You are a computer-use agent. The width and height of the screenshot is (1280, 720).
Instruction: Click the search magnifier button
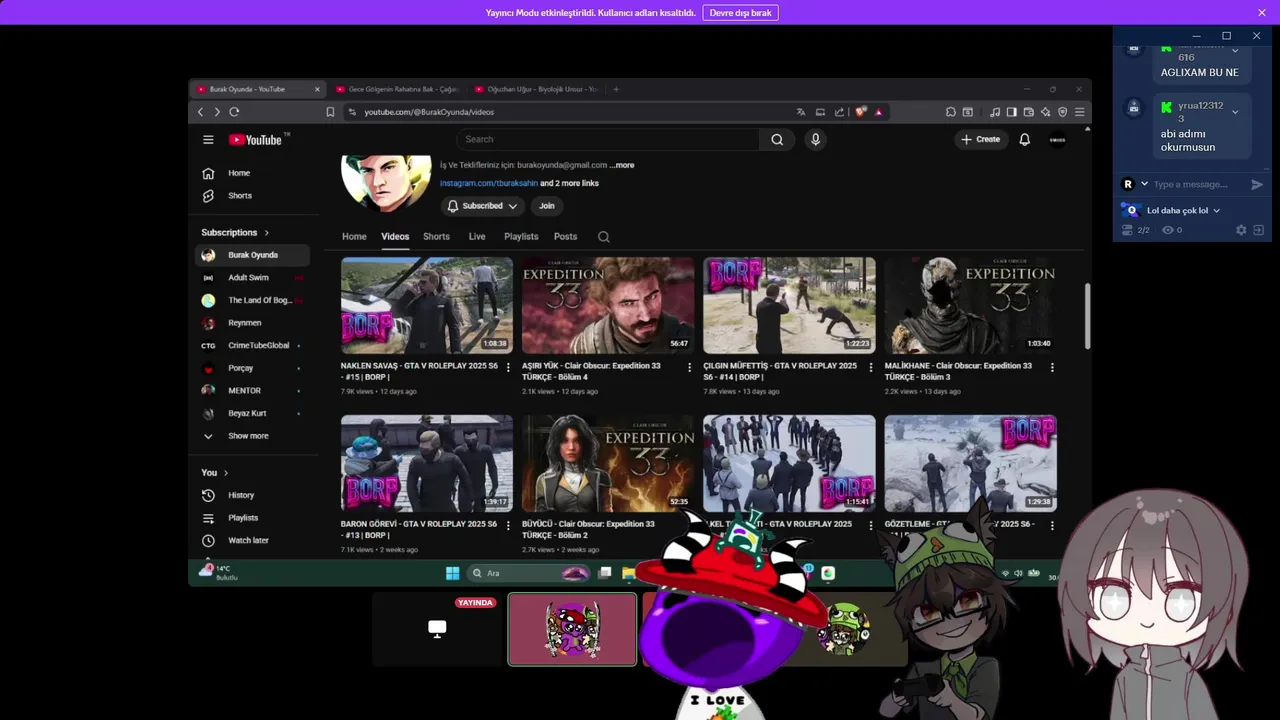[777, 140]
